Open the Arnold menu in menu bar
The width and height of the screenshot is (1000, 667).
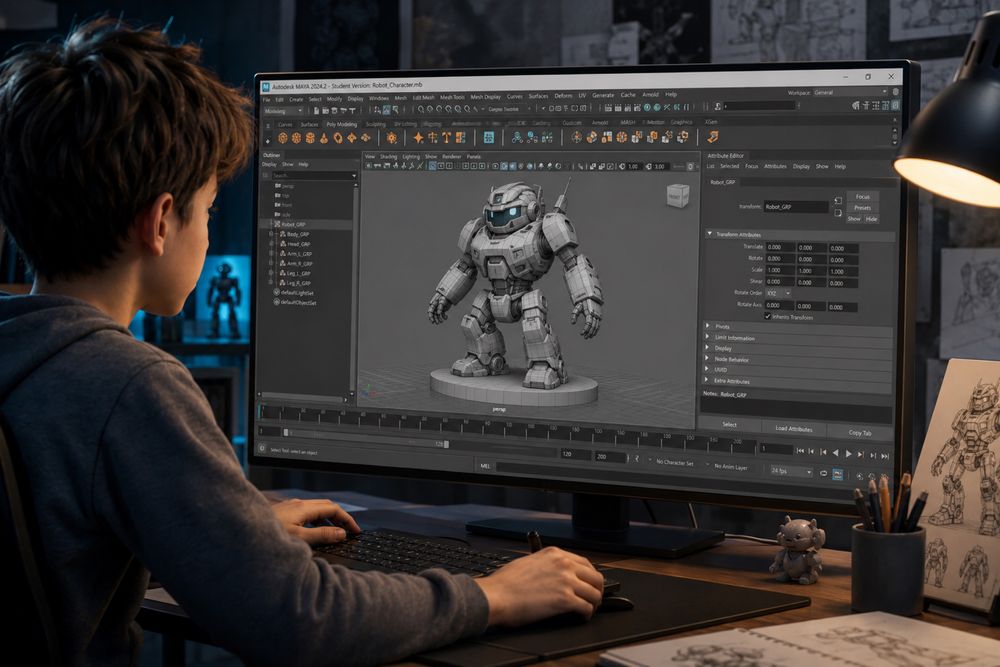pos(651,94)
